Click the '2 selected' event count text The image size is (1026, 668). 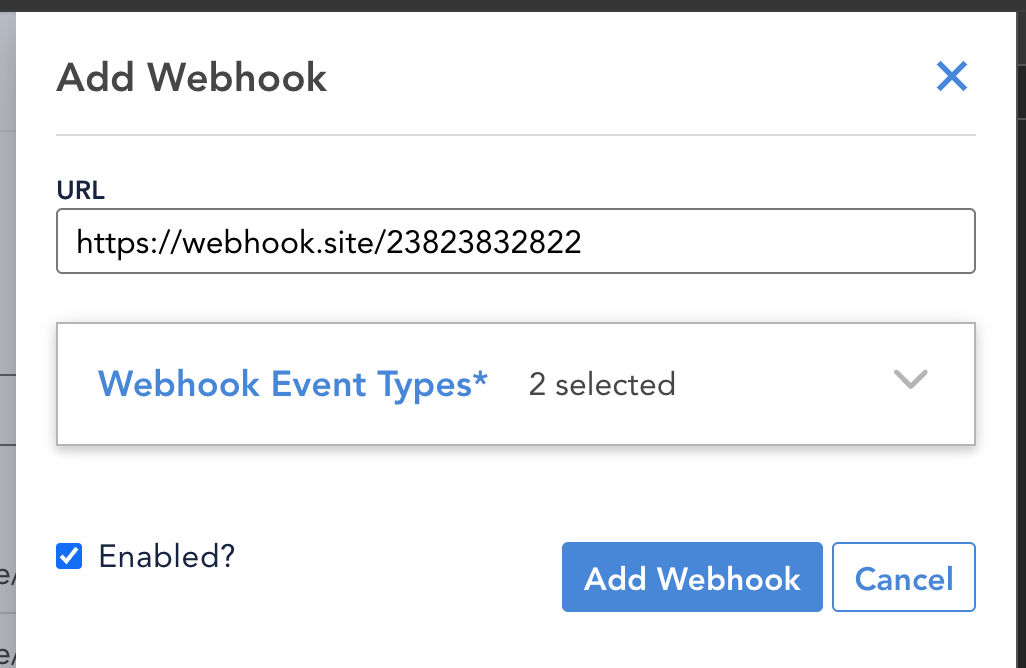(601, 384)
